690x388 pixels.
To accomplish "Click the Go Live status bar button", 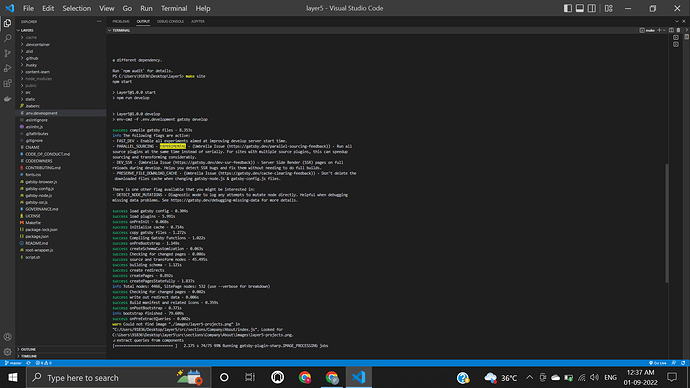I will coord(657,363).
